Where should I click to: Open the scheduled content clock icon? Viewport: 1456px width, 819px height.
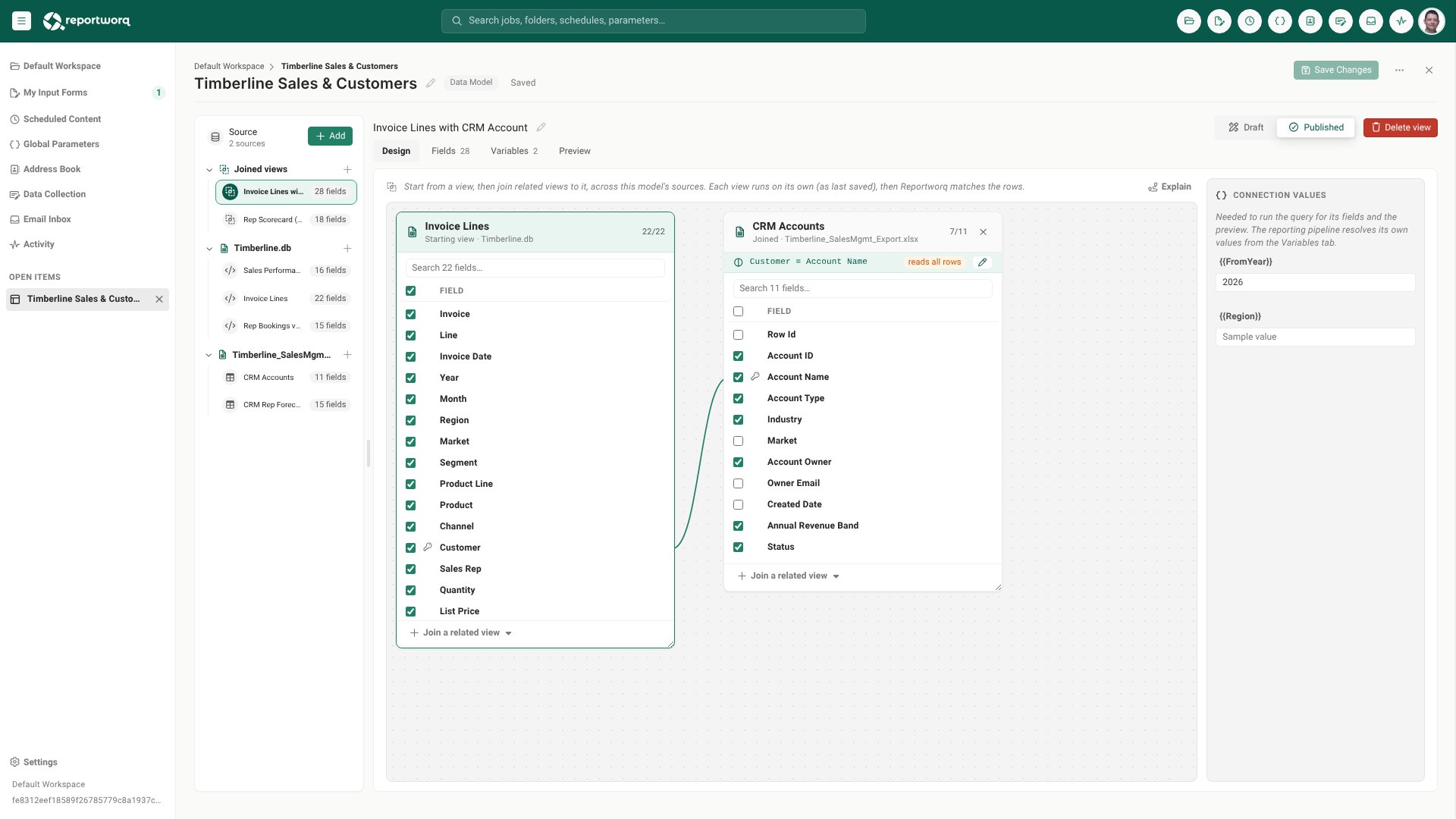1250,21
